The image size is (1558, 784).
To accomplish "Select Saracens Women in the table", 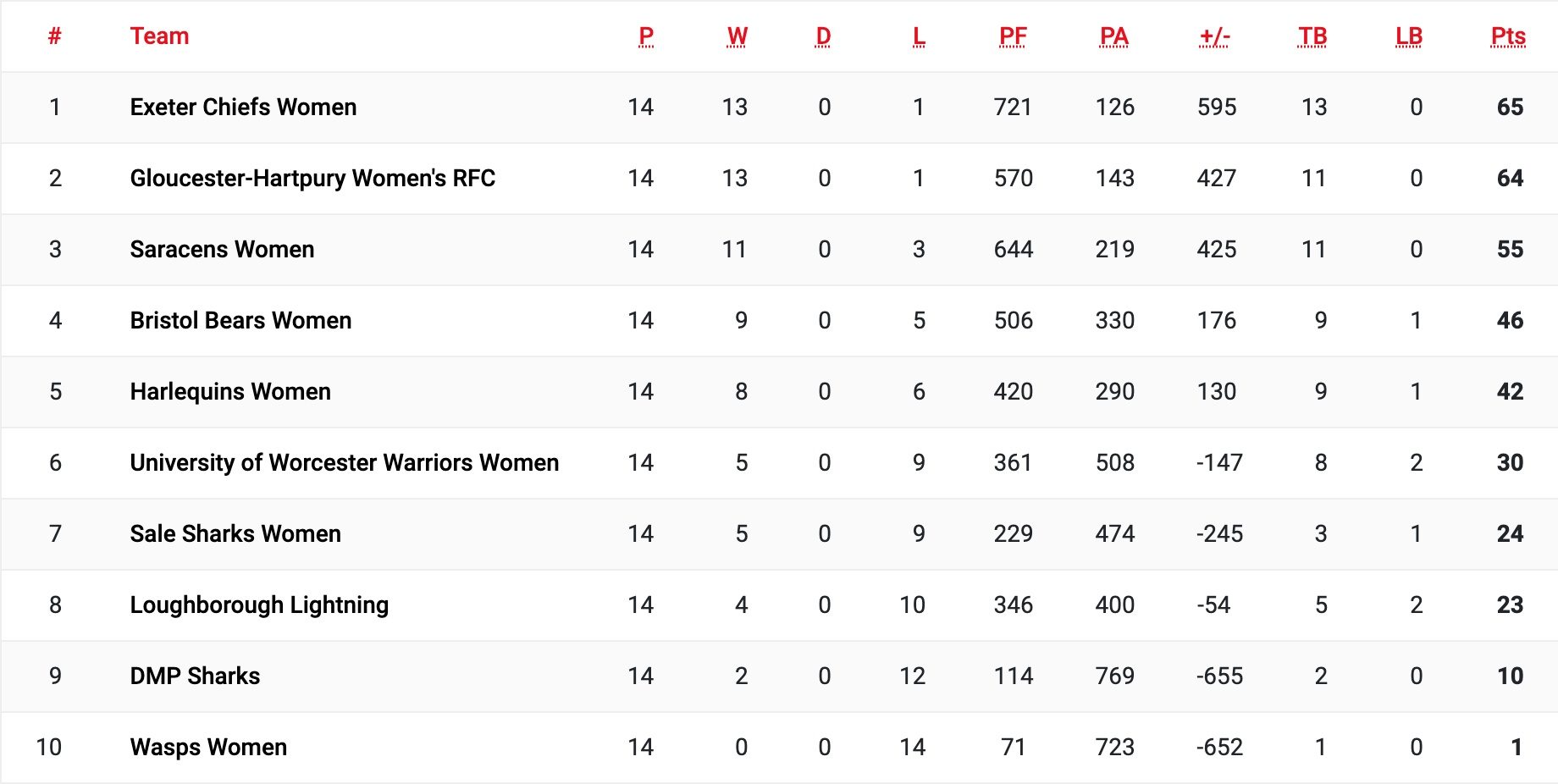I will click(x=222, y=250).
